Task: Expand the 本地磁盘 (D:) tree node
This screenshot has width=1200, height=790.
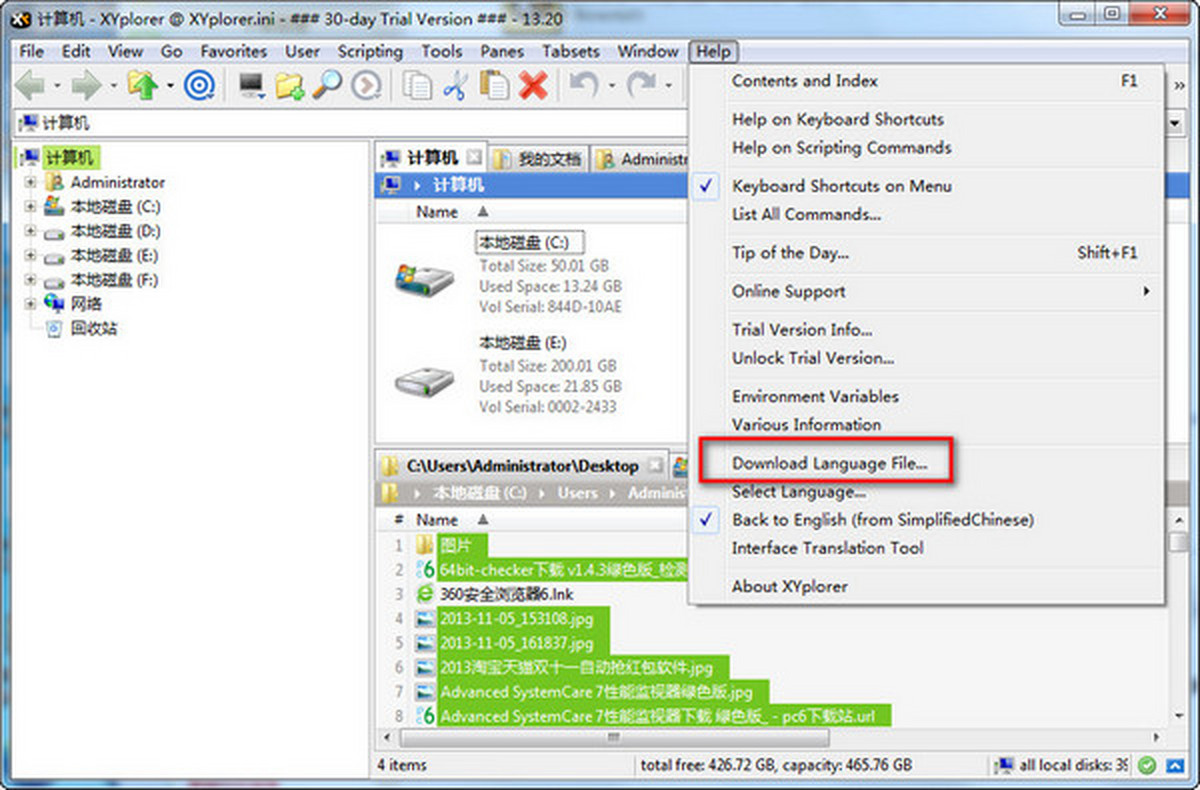Action: tap(30, 231)
